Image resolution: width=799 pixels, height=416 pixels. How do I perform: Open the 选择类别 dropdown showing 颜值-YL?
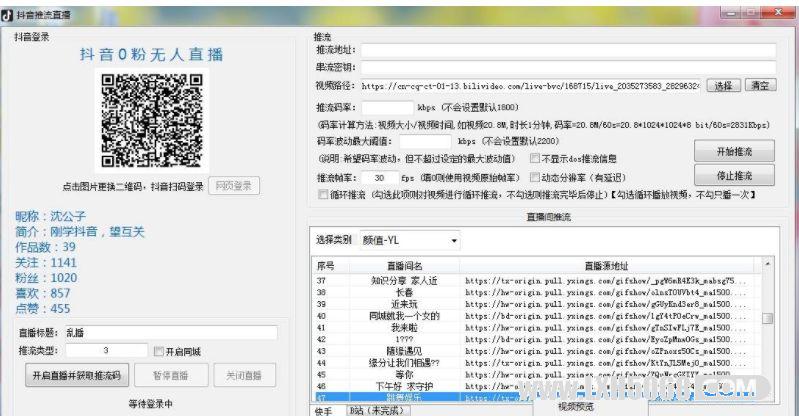click(x=410, y=240)
